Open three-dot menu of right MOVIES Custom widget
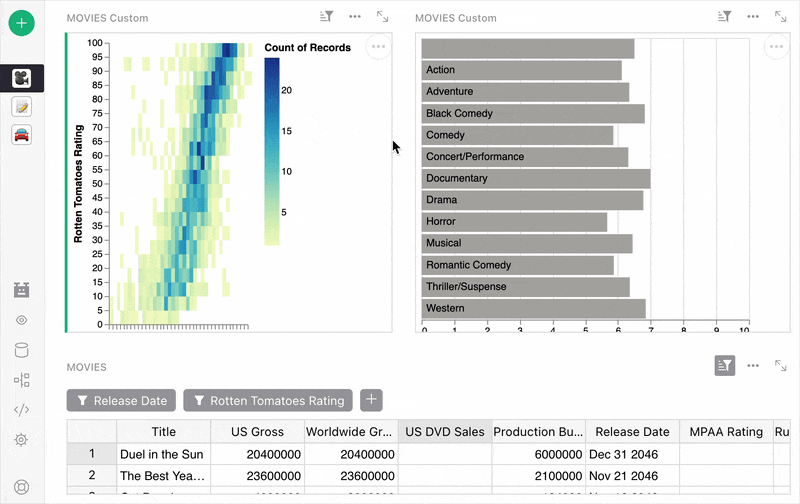This screenshot has width=800, height=504. click(753, 17)
